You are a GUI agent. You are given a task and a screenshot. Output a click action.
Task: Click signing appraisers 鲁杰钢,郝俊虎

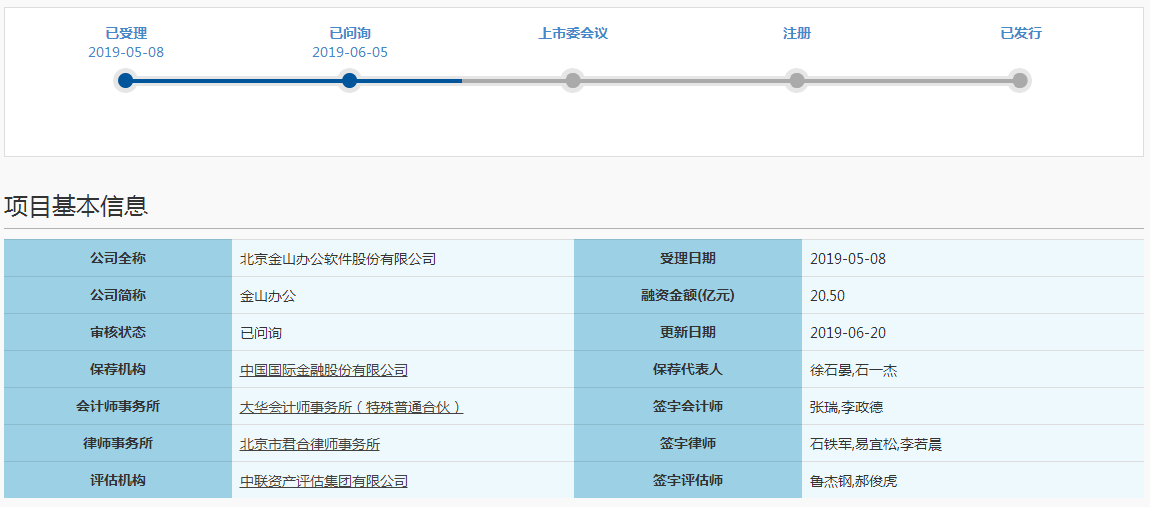click(853, 481)
